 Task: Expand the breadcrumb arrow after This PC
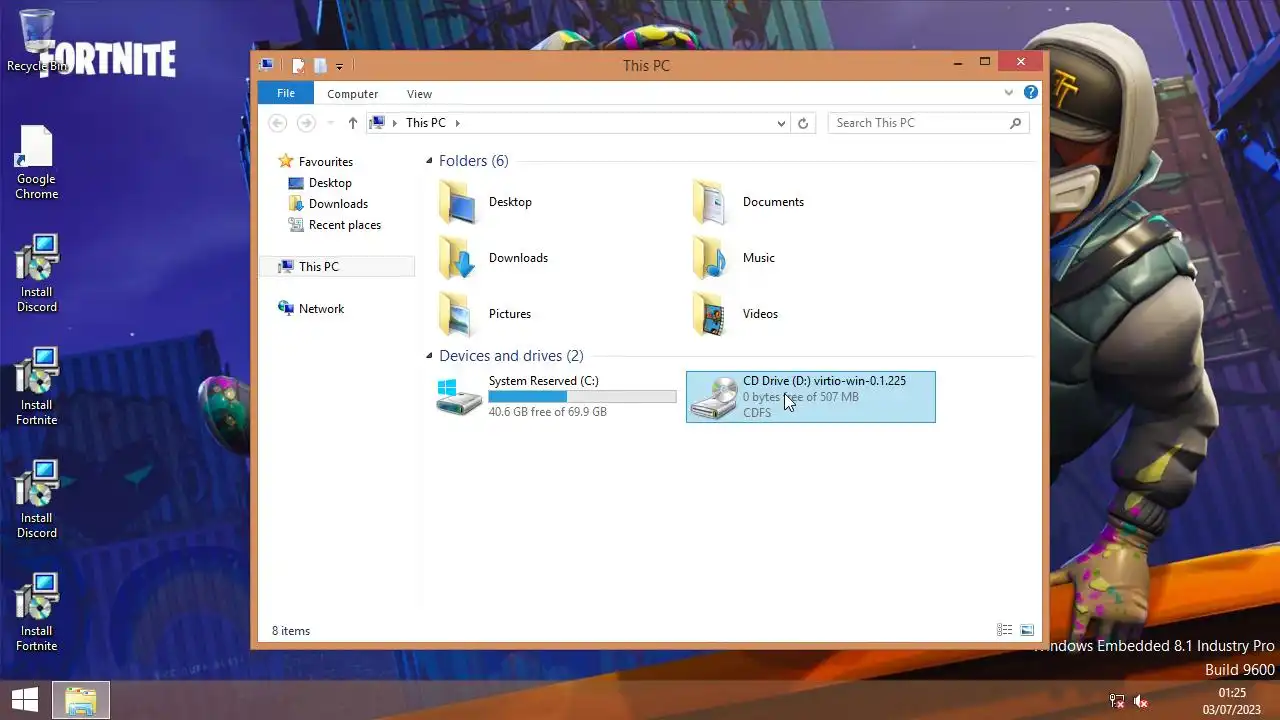tap(458, 123)
